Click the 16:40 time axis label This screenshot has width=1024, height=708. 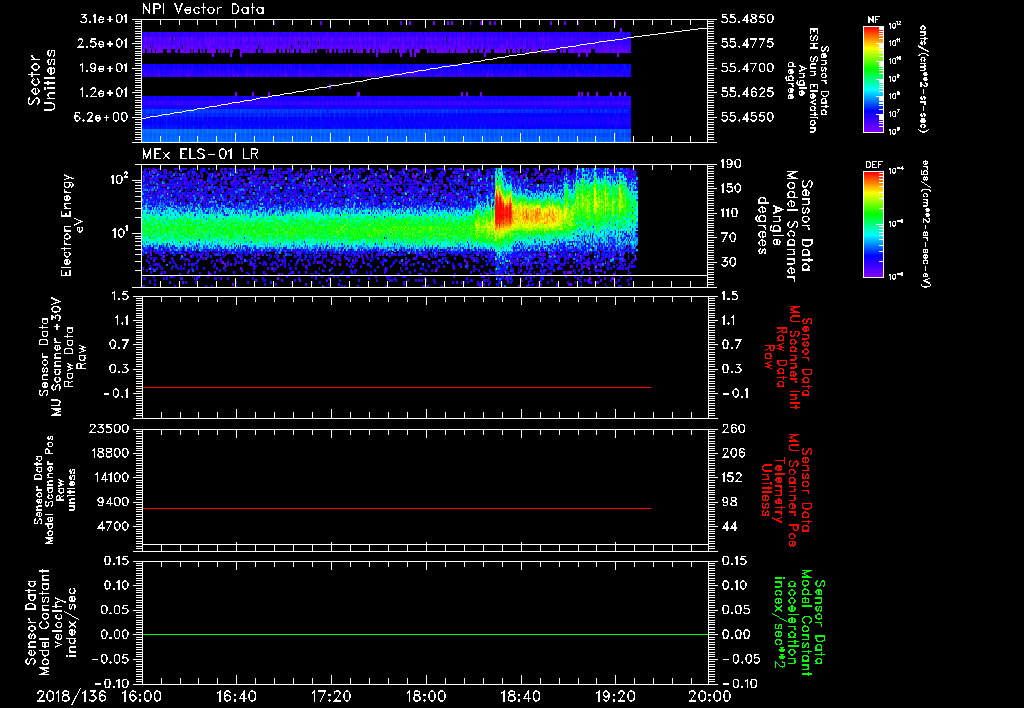click(x=236, y=696)
